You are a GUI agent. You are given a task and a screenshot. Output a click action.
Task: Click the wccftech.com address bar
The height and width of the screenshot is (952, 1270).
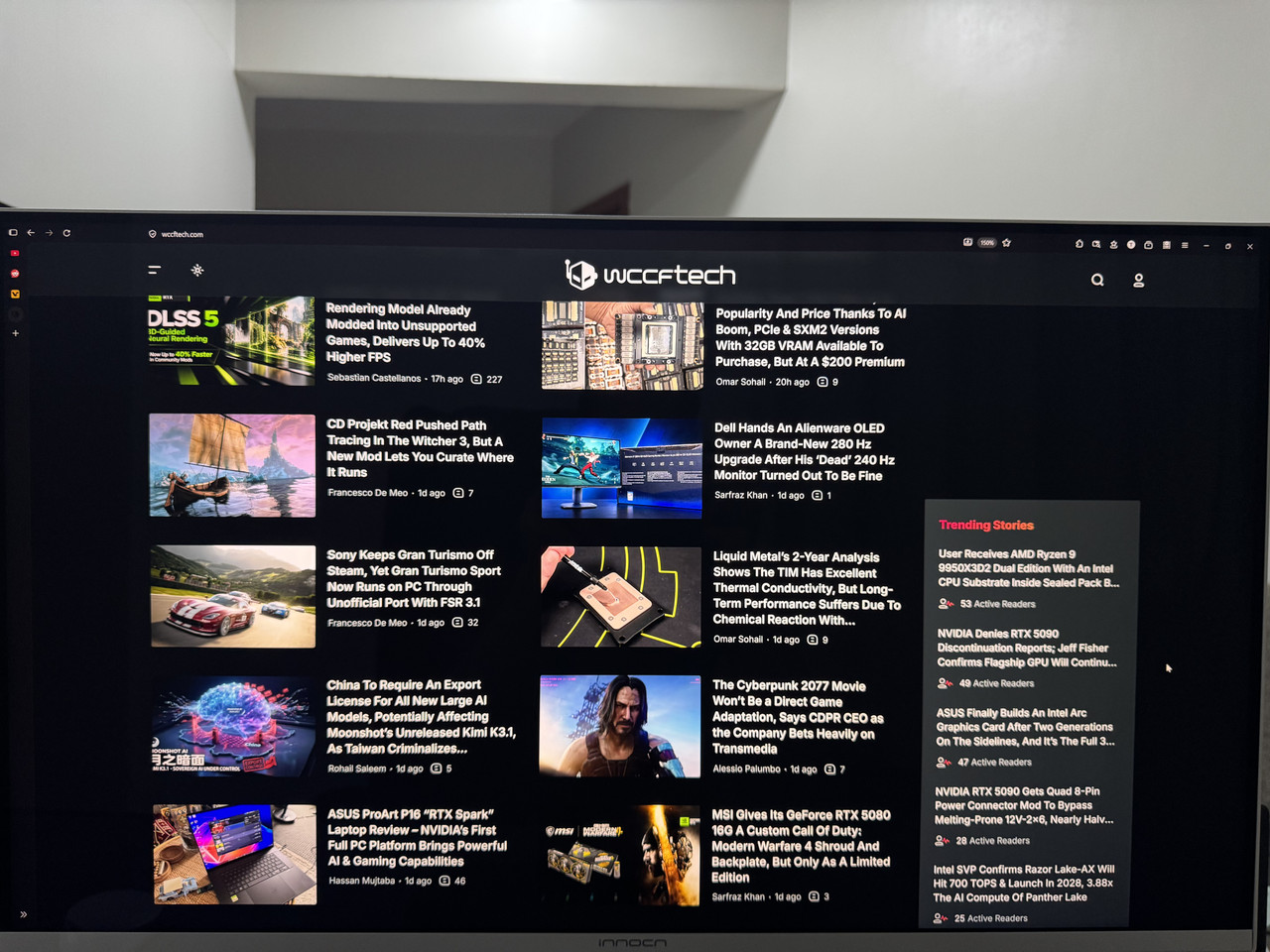point(183,235)
